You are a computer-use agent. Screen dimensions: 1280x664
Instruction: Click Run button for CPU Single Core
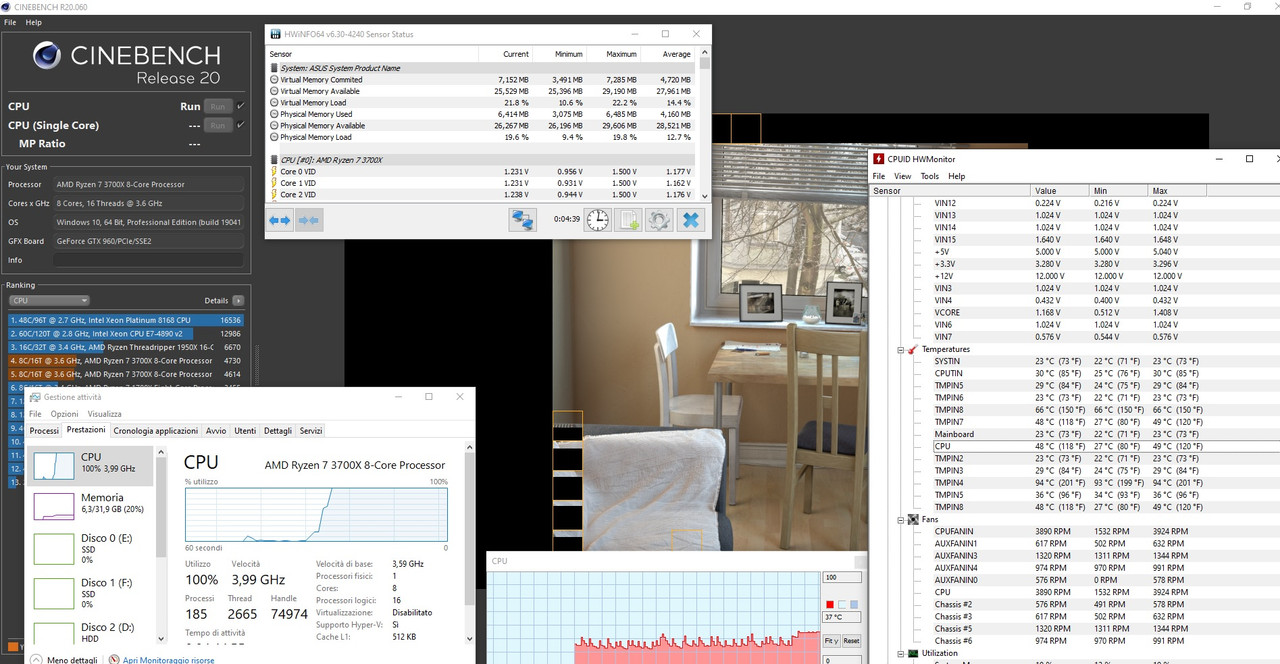(x=217, y=125)
